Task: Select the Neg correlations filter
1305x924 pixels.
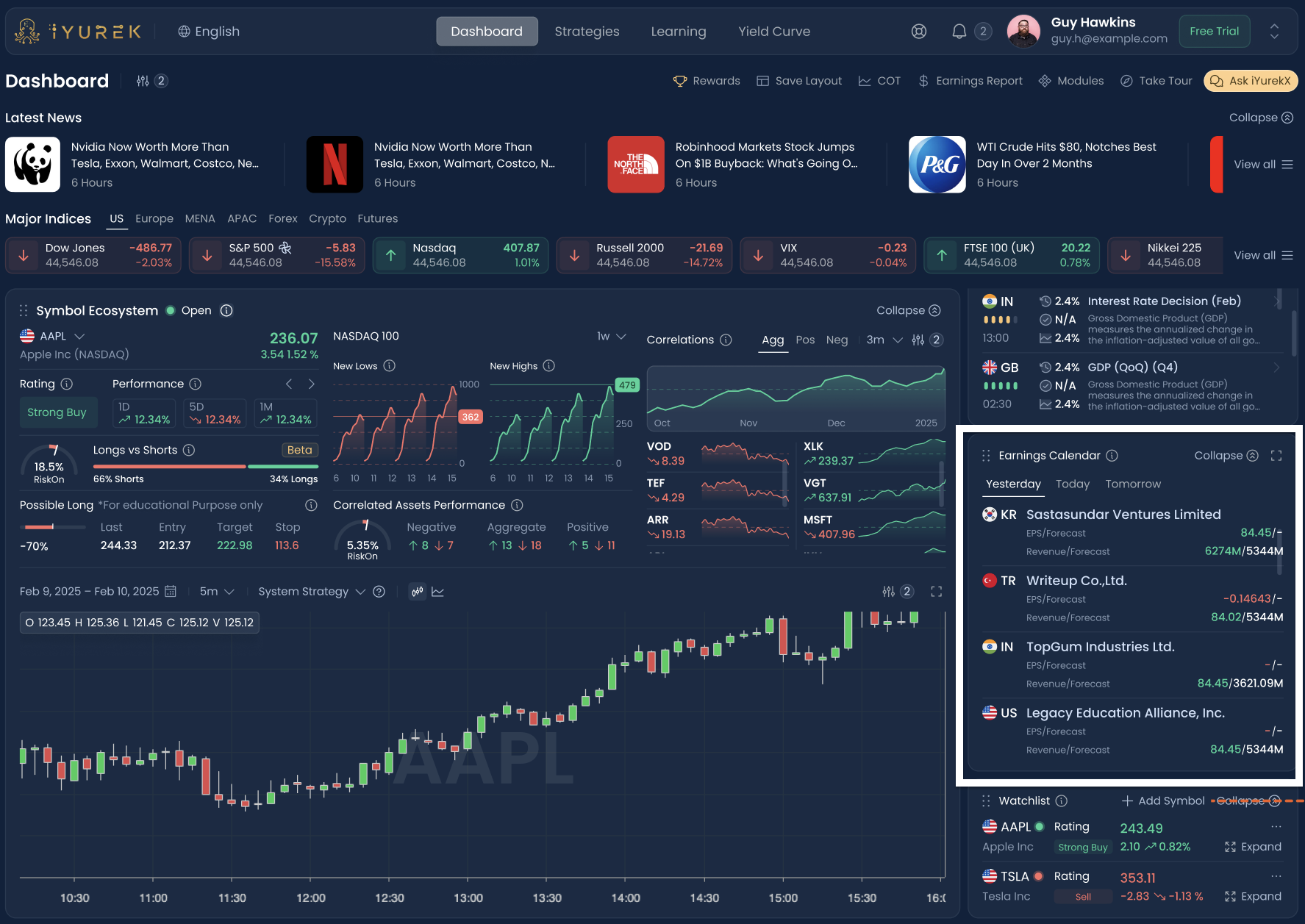Action: pos(837,340)
